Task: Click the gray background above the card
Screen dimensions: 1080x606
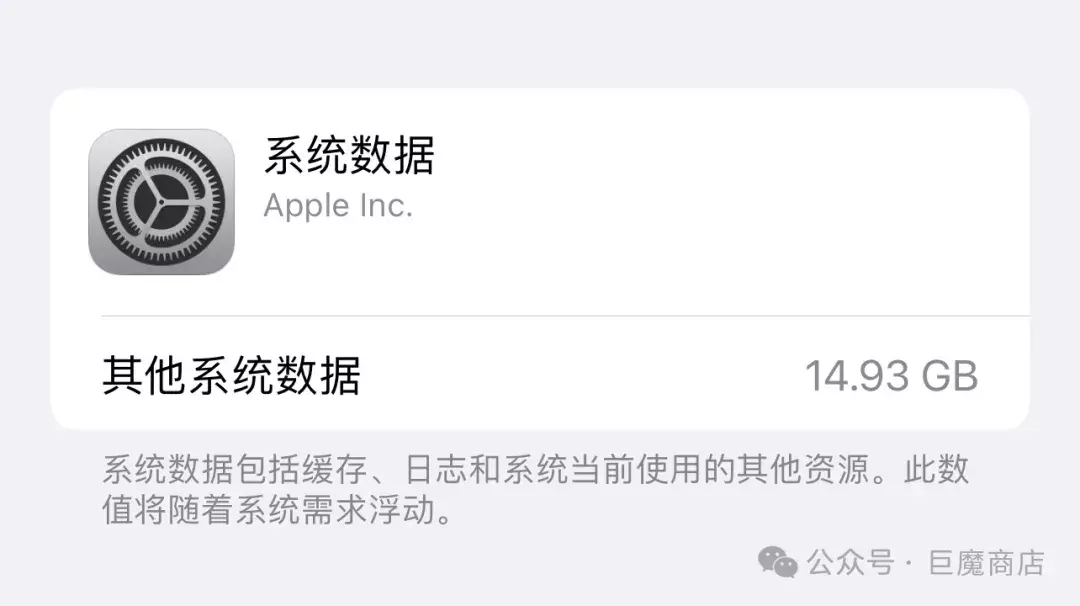Action: tap(540, 41)
